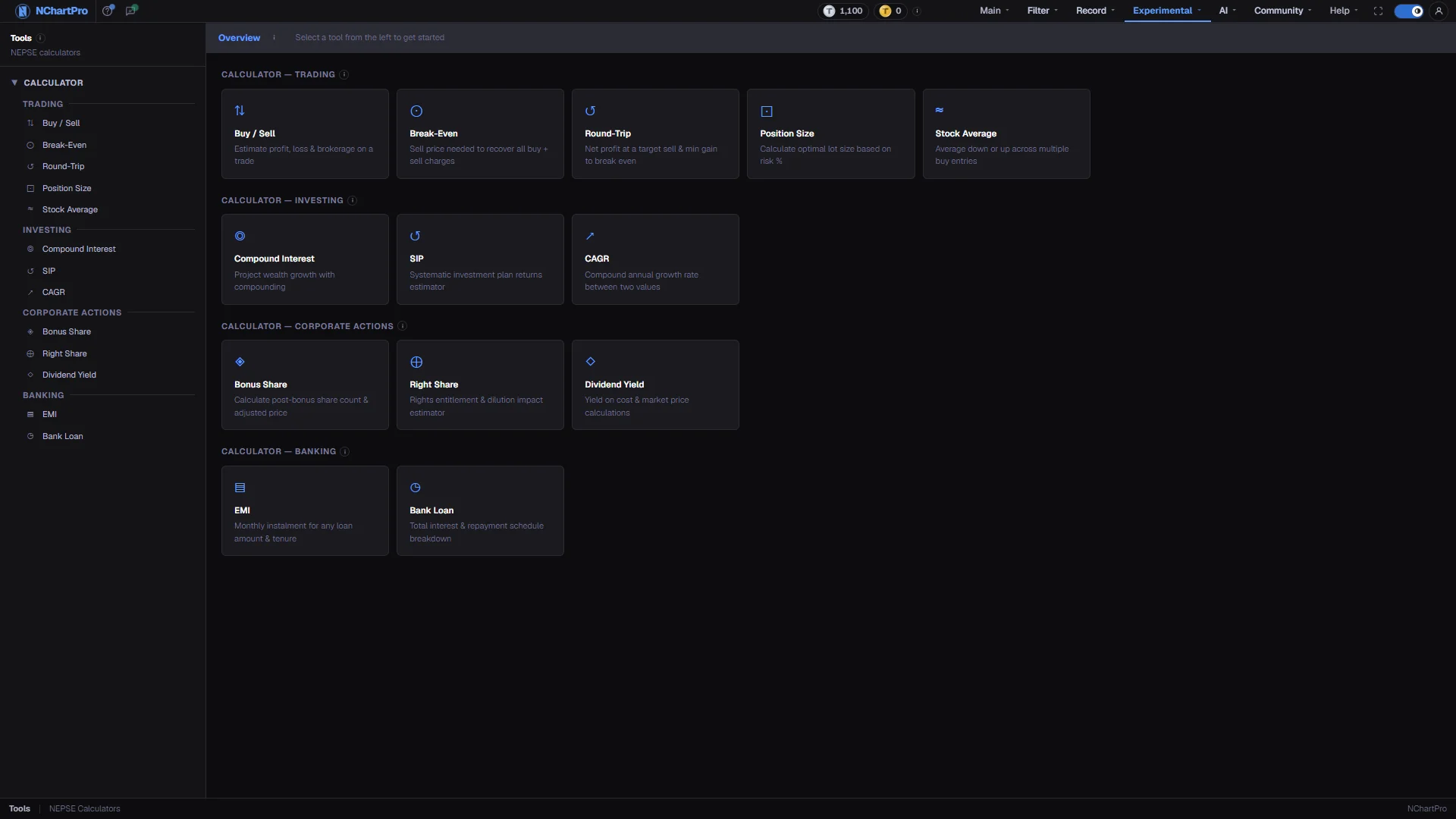Select Buy / Sell in sidebar
Screen dimensions: 1456x819
102,123
